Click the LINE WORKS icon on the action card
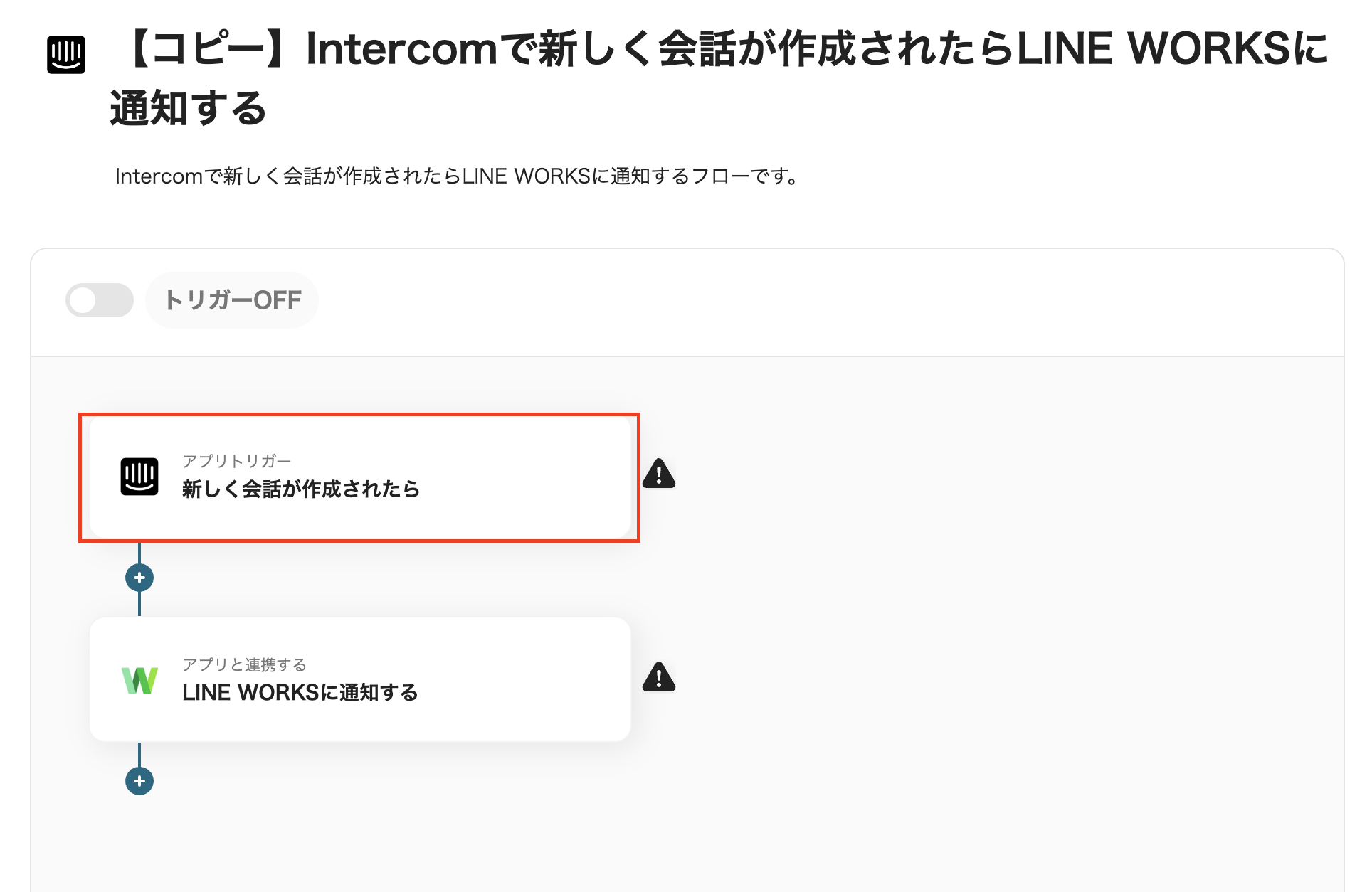Screen dimensions: 1372x892 click(139, 681)
